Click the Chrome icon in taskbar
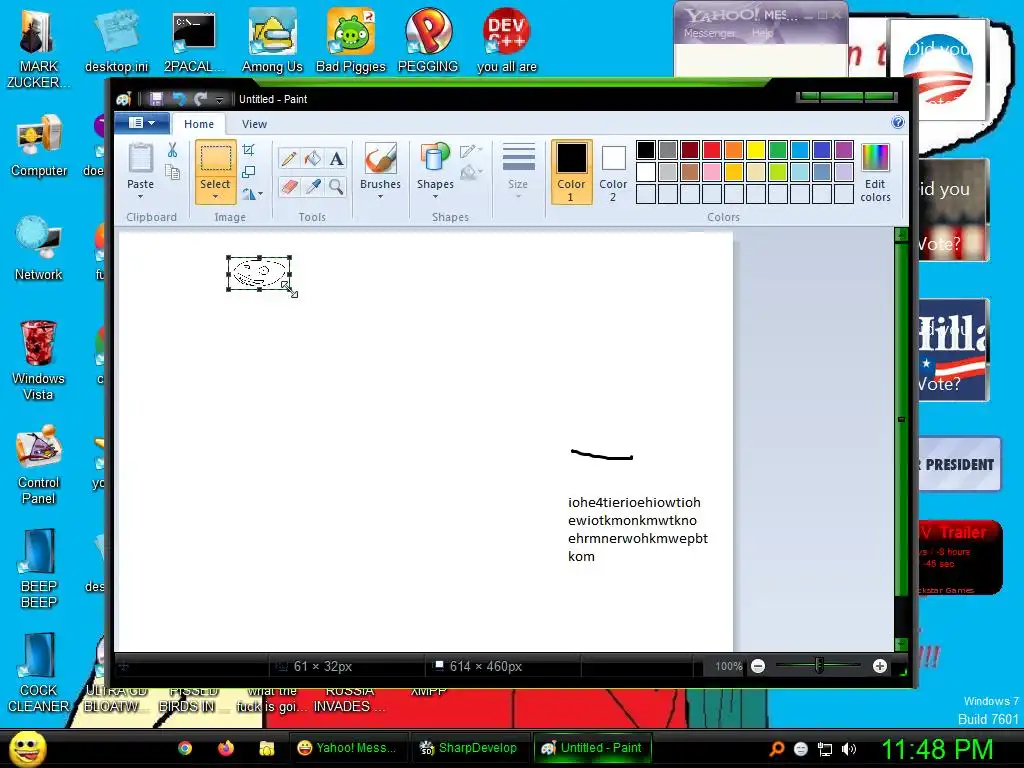1024x768 pixels. coord(185,748)
